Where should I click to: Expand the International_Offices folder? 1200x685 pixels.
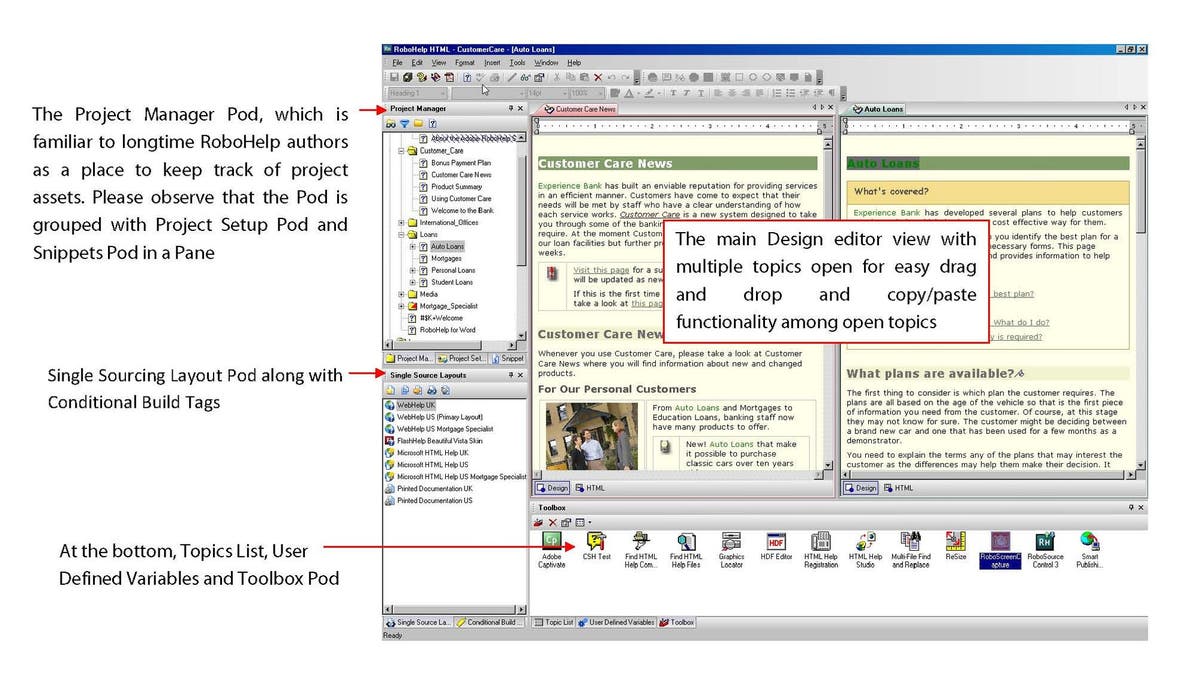click(399, 221)
